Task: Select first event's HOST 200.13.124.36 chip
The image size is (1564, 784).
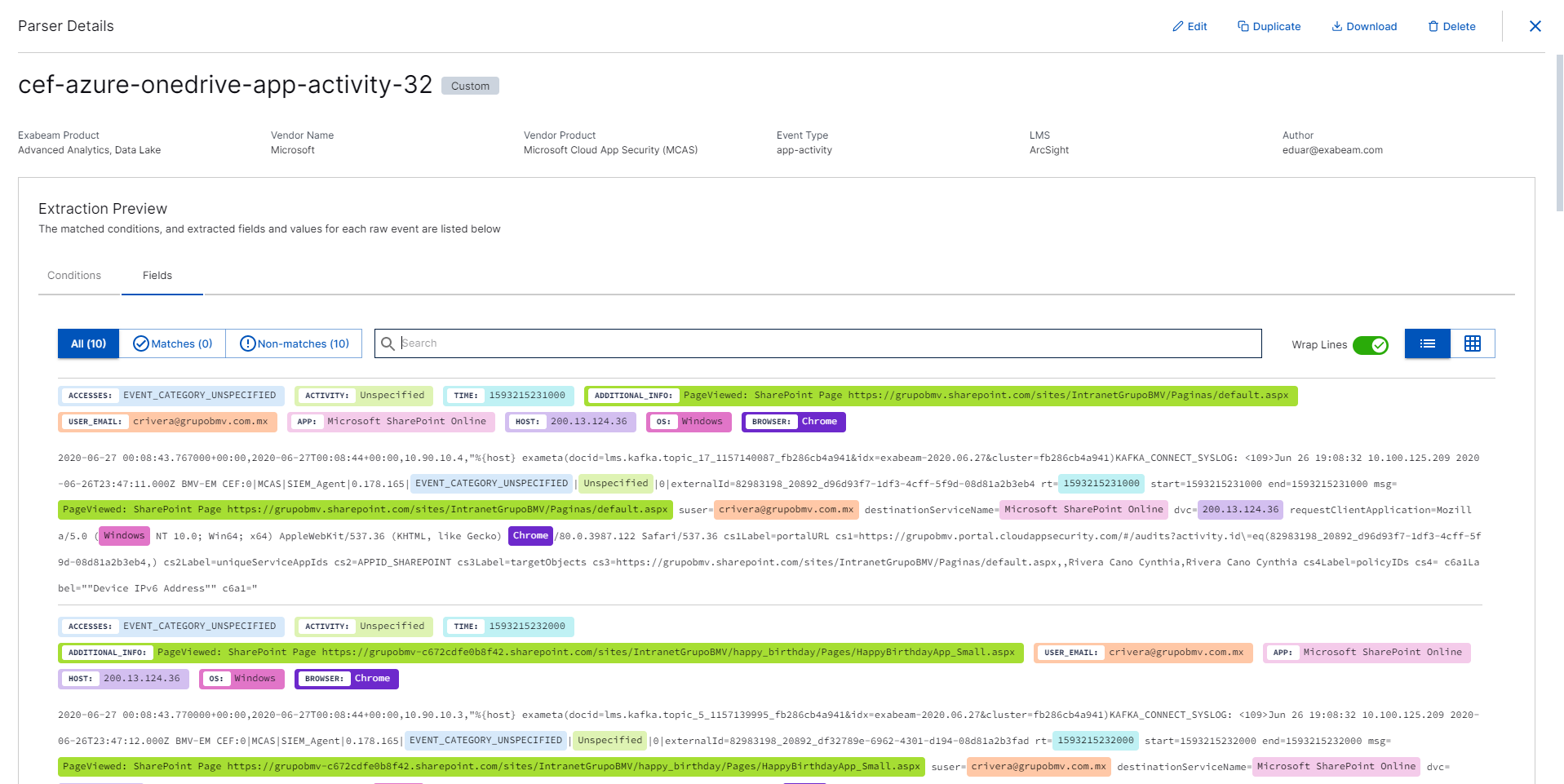Action: pos(570,422)
